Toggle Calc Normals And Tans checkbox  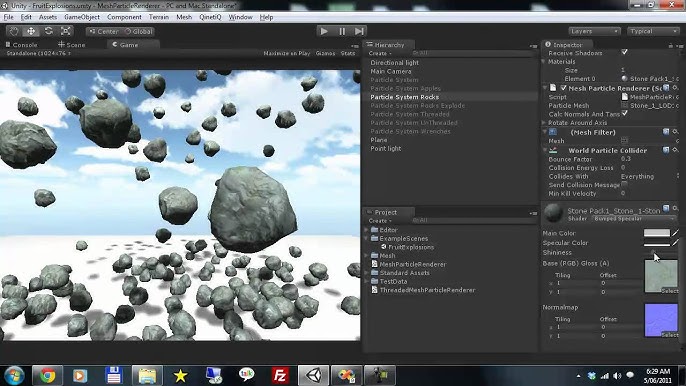pos(624,113)
